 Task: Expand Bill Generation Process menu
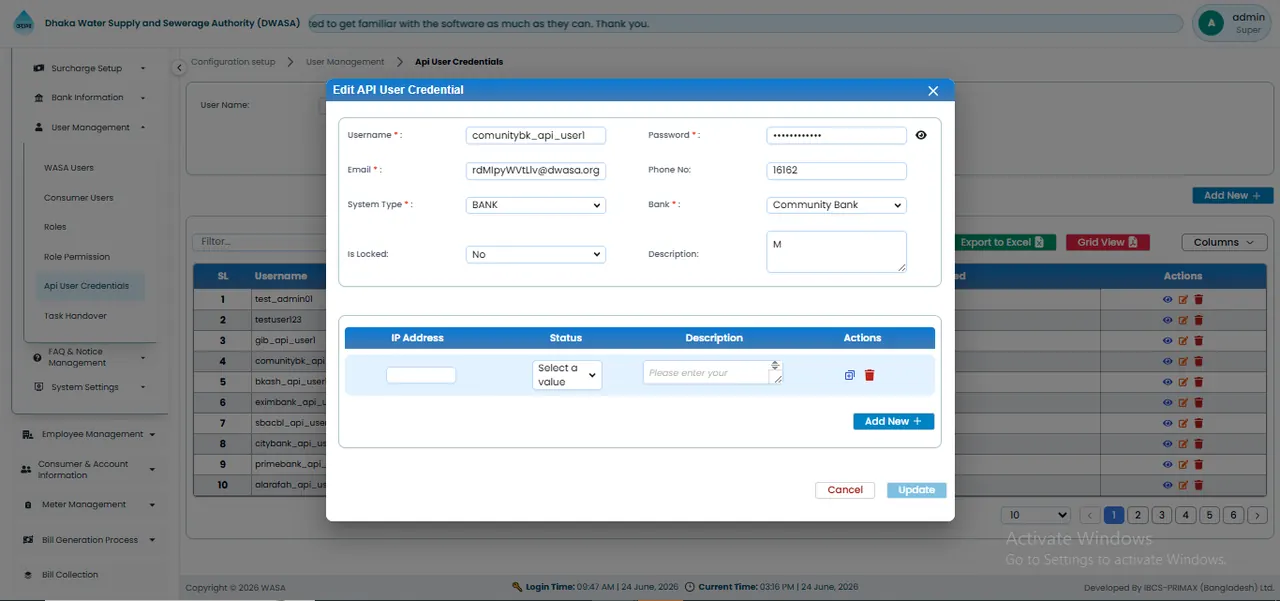[88, 540]
